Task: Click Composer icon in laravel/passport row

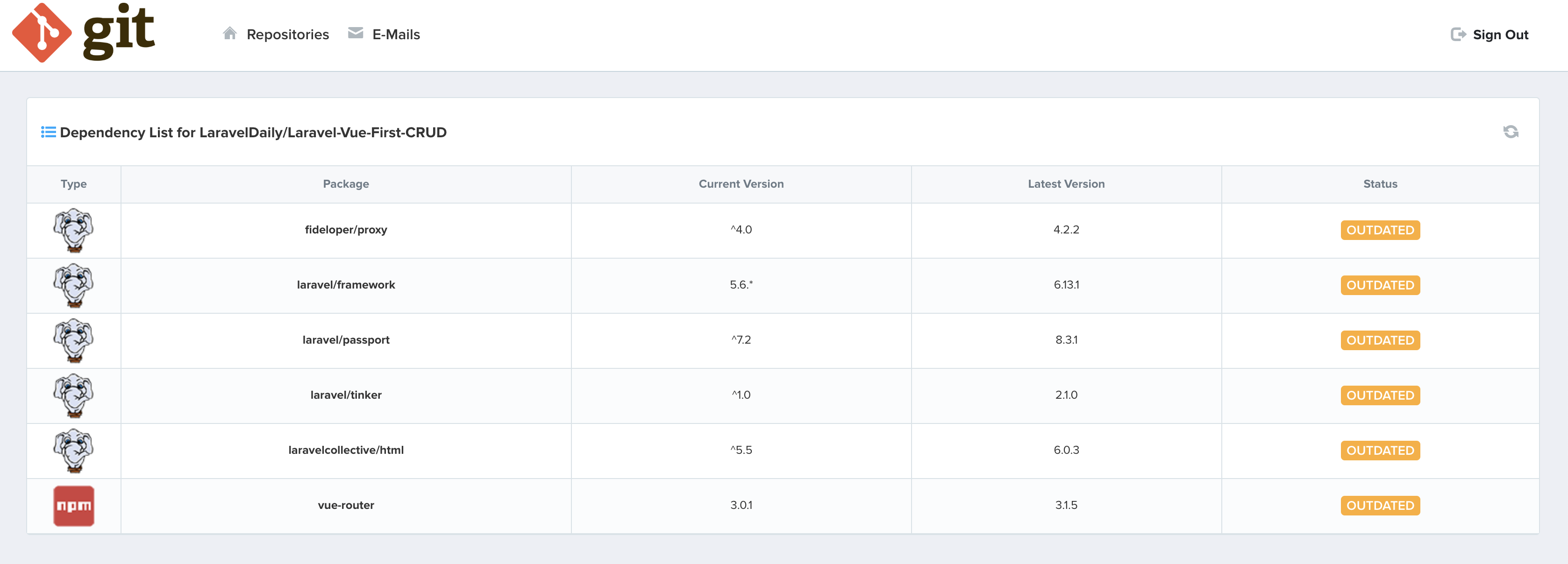Action: [74, 340]
